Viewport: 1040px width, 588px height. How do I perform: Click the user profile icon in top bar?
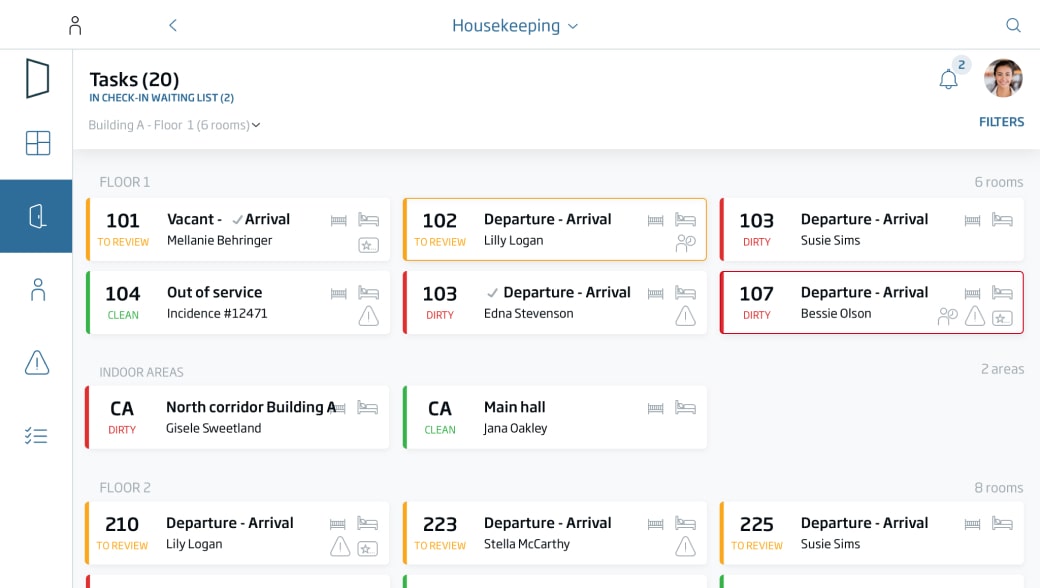[x=75, y=25]
